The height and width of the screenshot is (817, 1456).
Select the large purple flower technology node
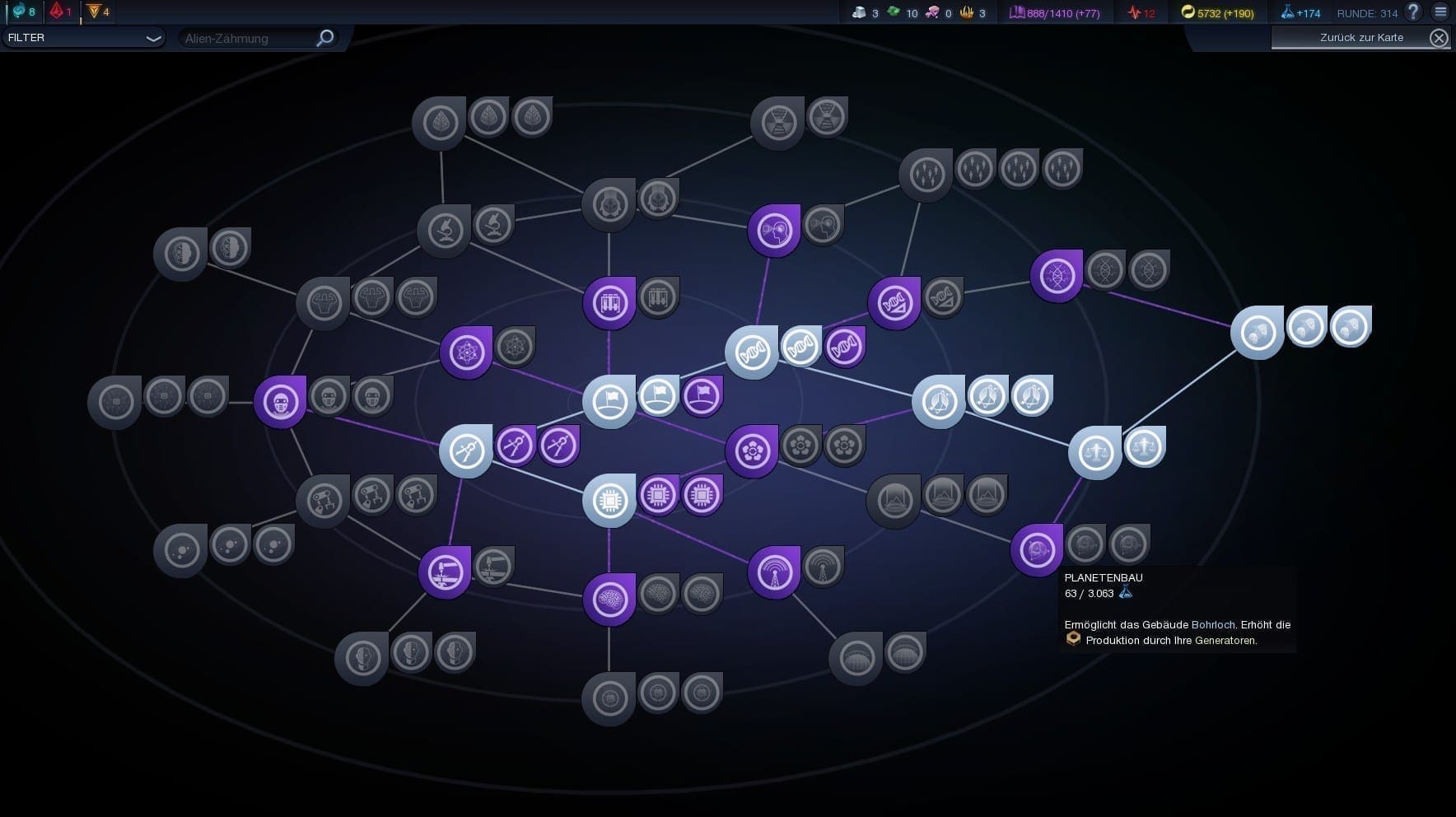[752, 451]
